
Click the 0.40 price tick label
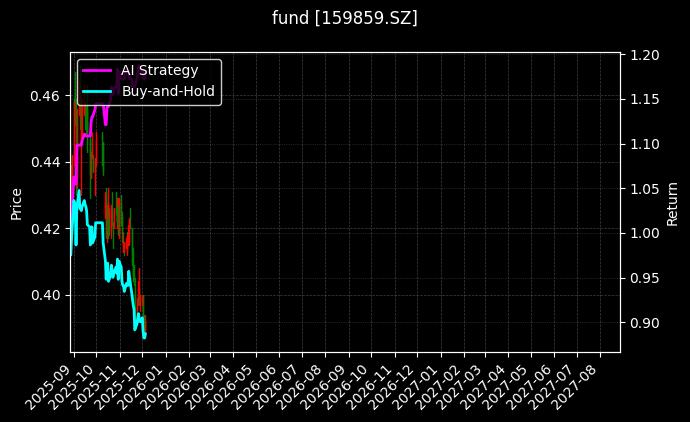[x=45, y=295]
